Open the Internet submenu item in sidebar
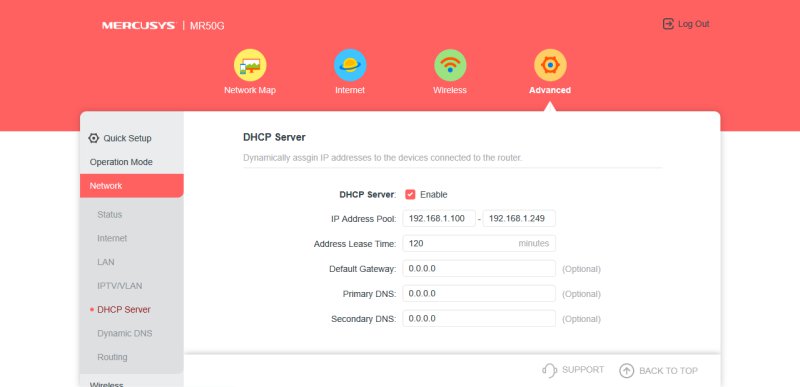 click(x=112, y=238)
